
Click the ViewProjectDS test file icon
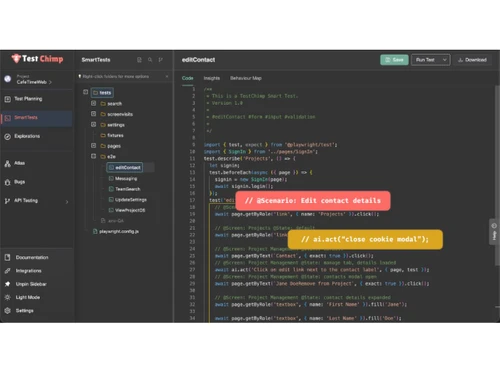pyautogui.click(x=111, y=210)
